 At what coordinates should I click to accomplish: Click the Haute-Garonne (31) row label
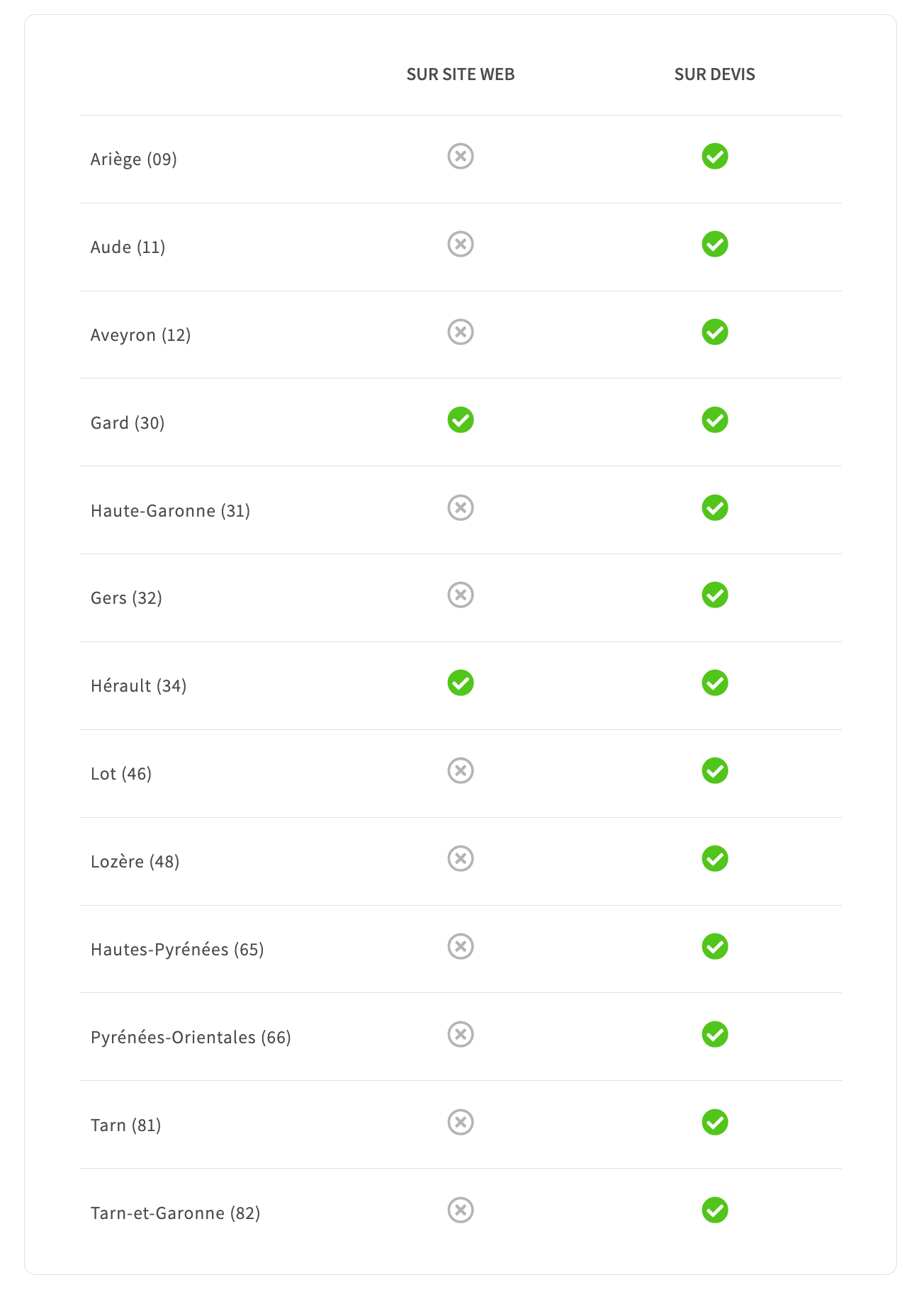(170, 511)
